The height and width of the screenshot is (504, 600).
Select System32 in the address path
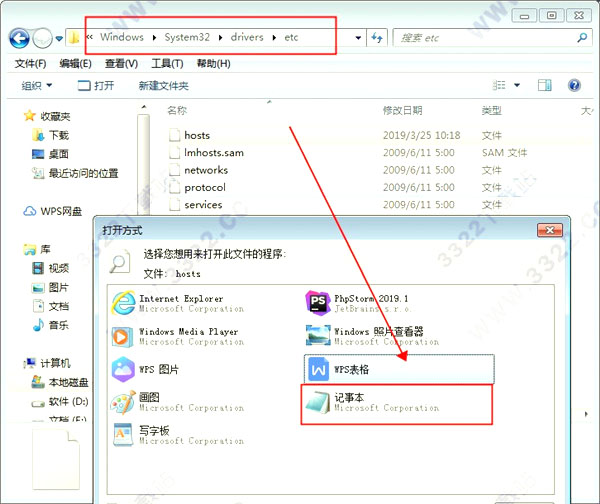tap(187, 37)
